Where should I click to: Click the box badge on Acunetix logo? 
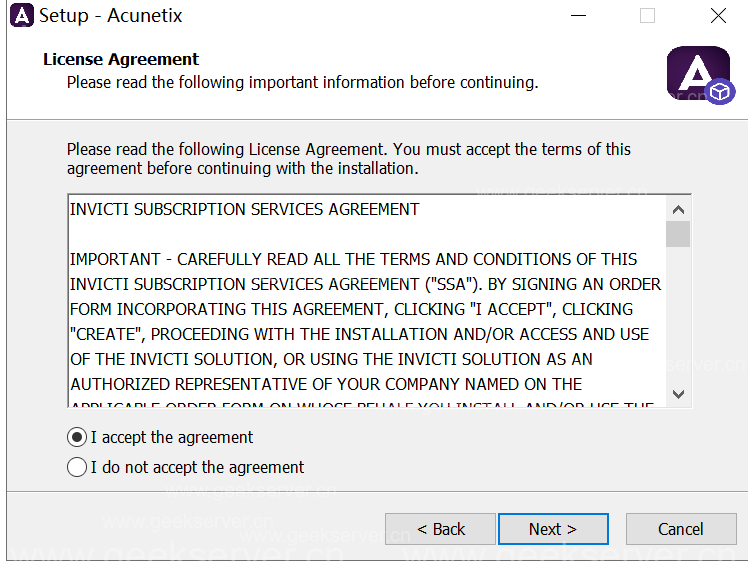click(x=720, y=93)
